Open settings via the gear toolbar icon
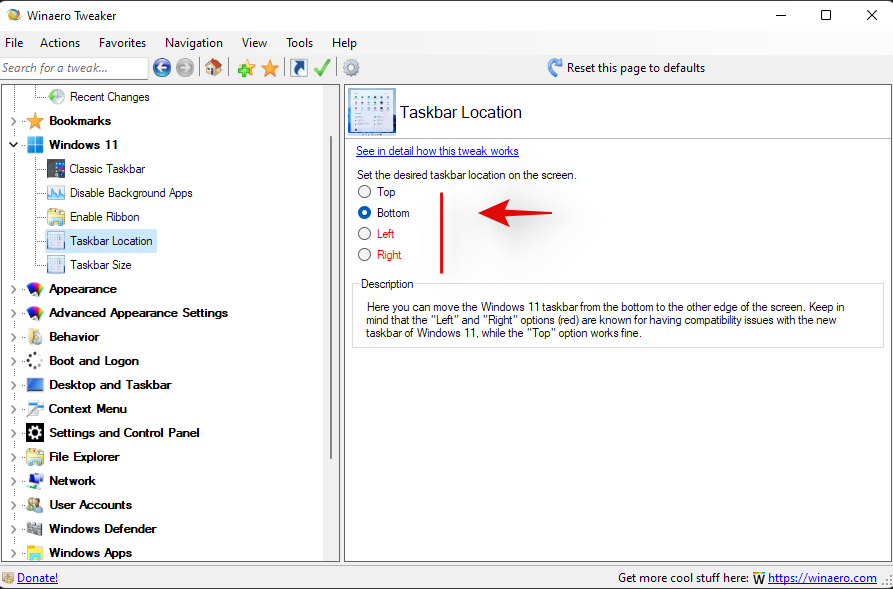Image resolution: width=893 pixels, height=589 pixels. (351, 68)
